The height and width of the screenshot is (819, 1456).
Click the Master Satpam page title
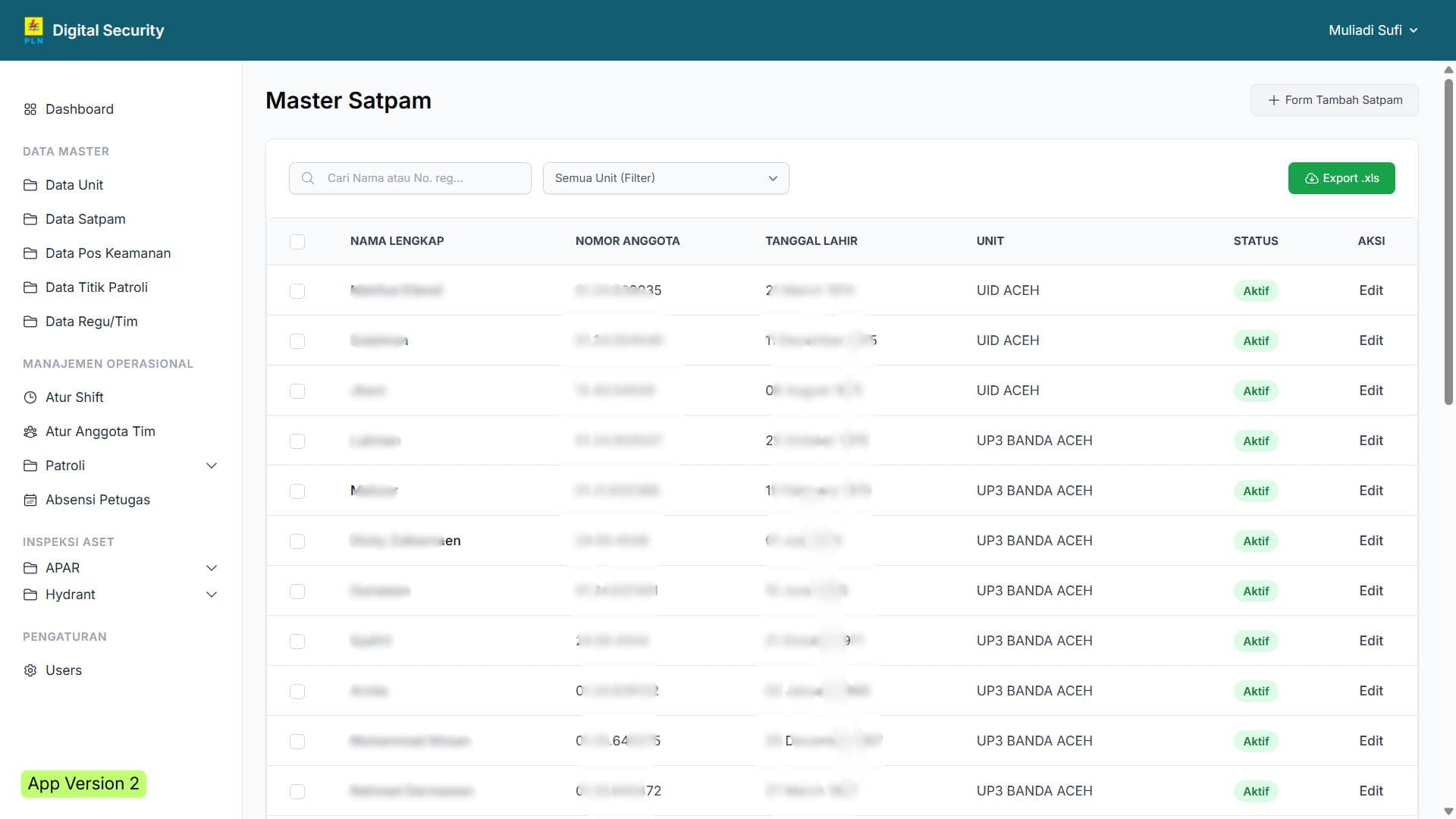tap(348, 100)
